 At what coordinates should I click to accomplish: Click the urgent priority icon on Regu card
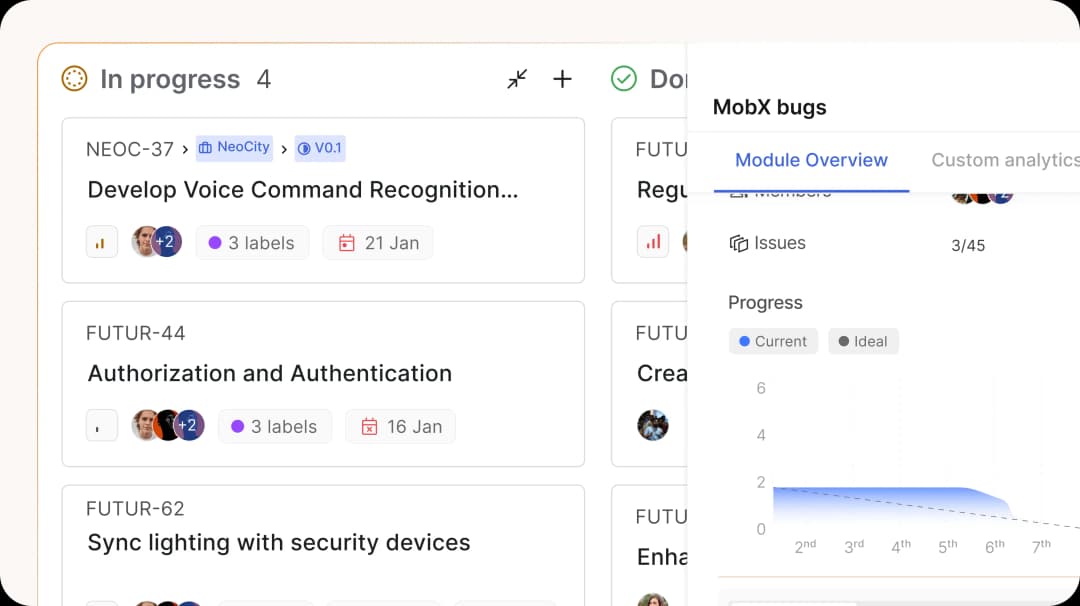653,241
